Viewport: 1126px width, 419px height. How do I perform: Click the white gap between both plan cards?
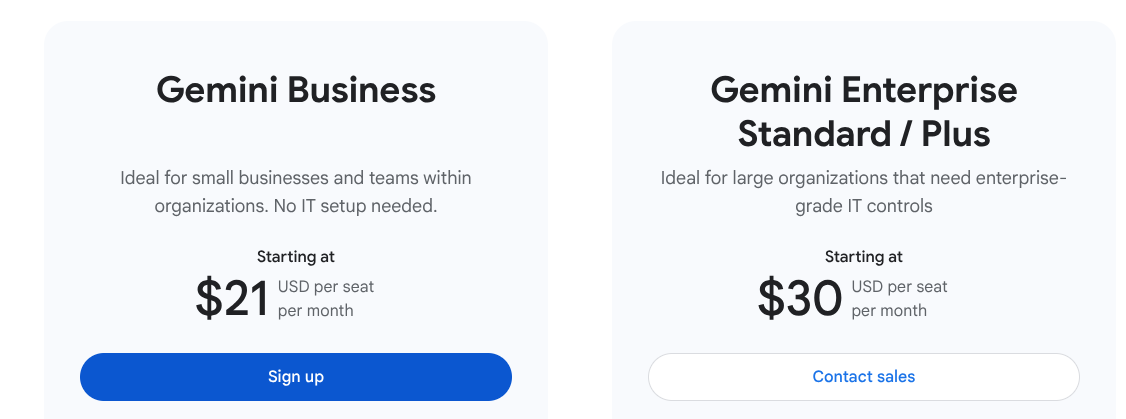(580, 220)
